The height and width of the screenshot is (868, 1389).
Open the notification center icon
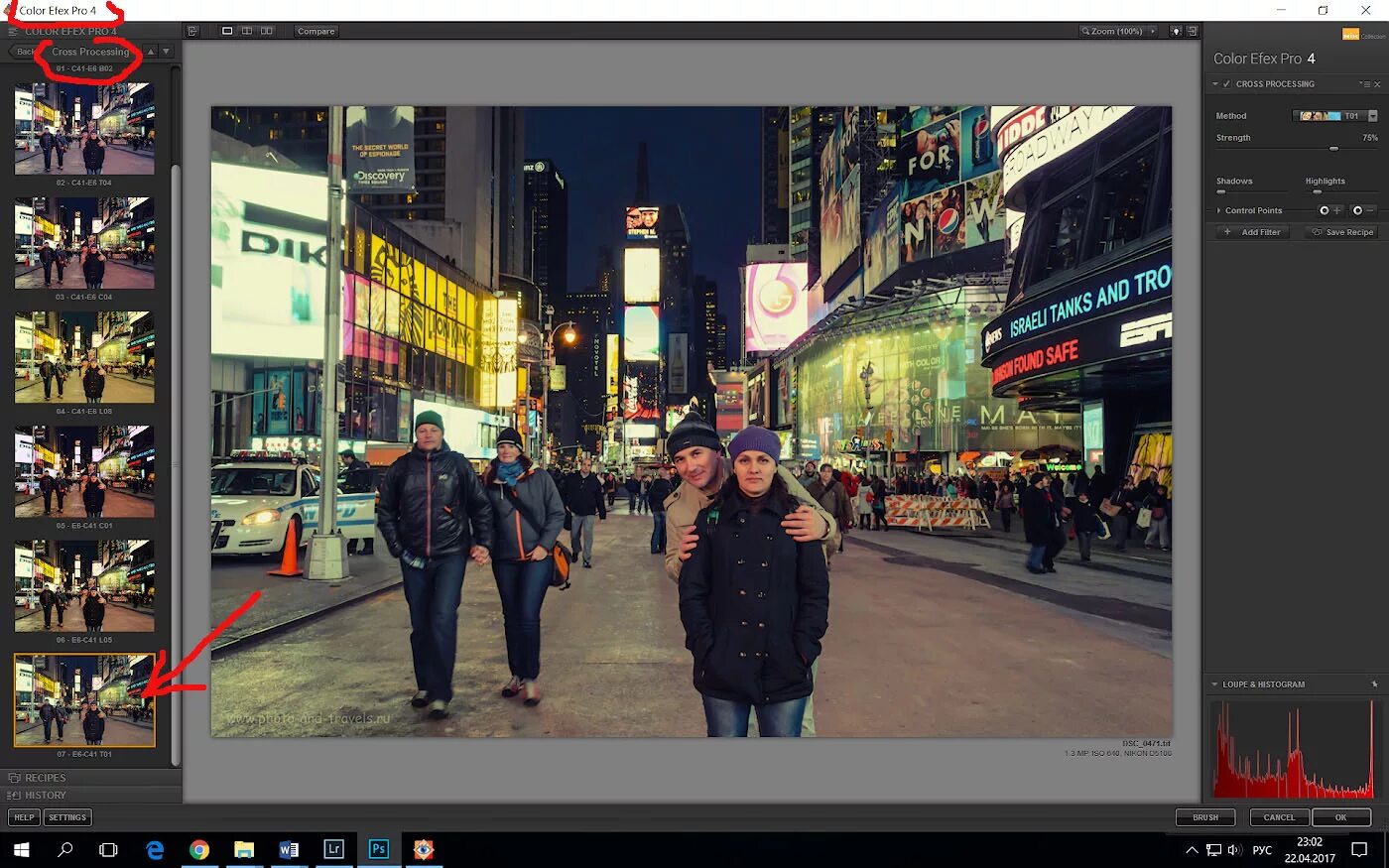(1360, 850)
